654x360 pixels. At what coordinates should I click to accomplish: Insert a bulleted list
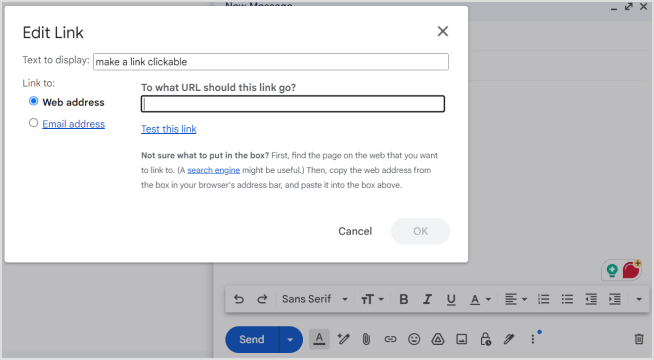(x=567, y=299)
